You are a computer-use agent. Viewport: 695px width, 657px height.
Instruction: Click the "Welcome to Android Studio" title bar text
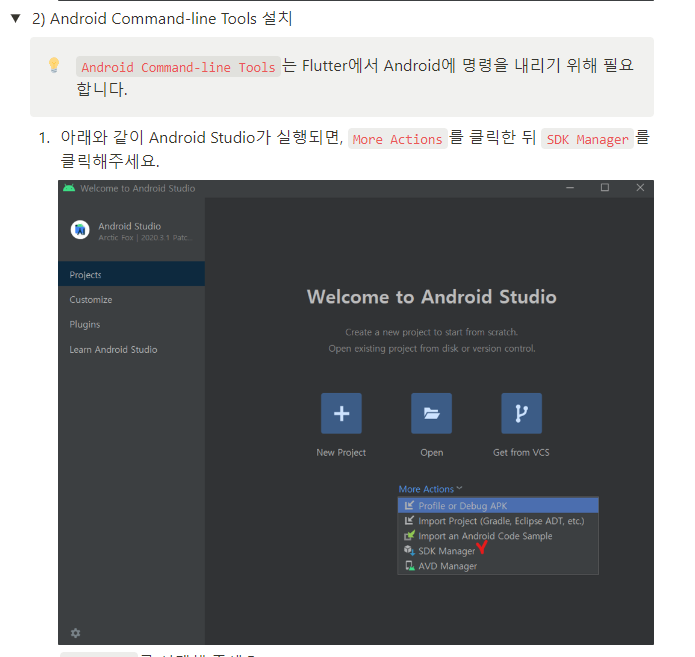pyautogui.click(x=137, y=188)
